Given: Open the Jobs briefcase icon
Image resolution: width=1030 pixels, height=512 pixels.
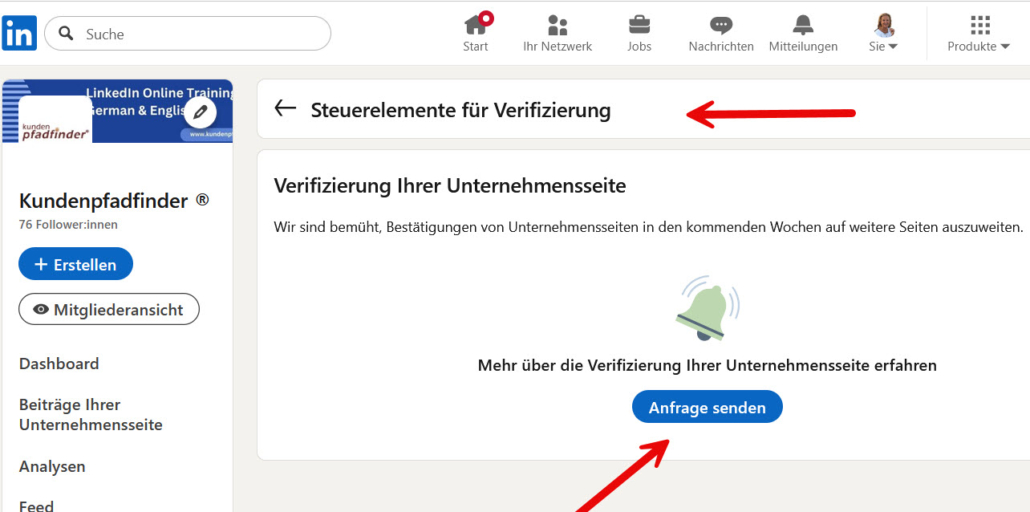Looking at the screenshot, I should (x=639, y=25).
